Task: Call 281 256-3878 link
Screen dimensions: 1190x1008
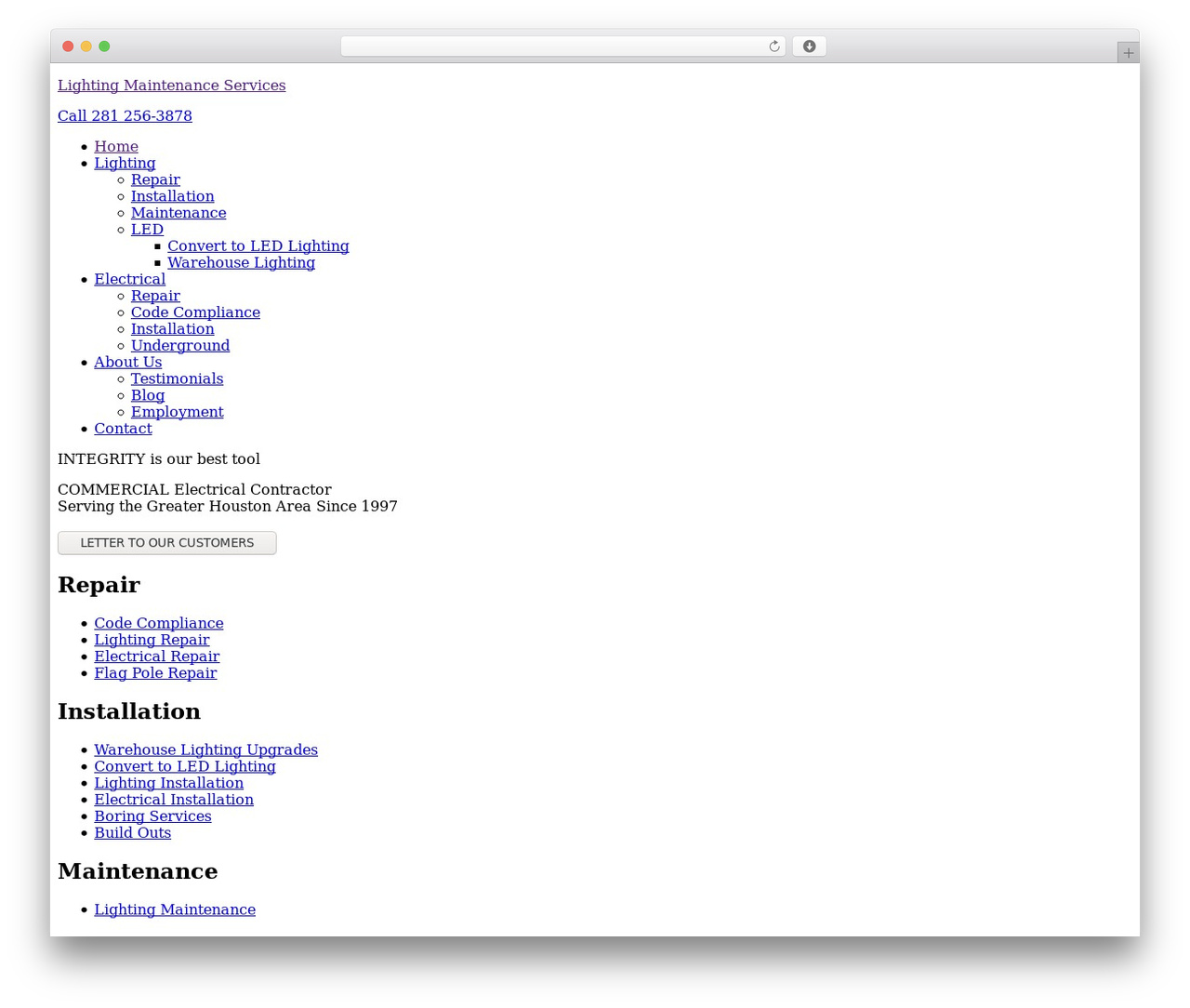Action: point(125,116)
